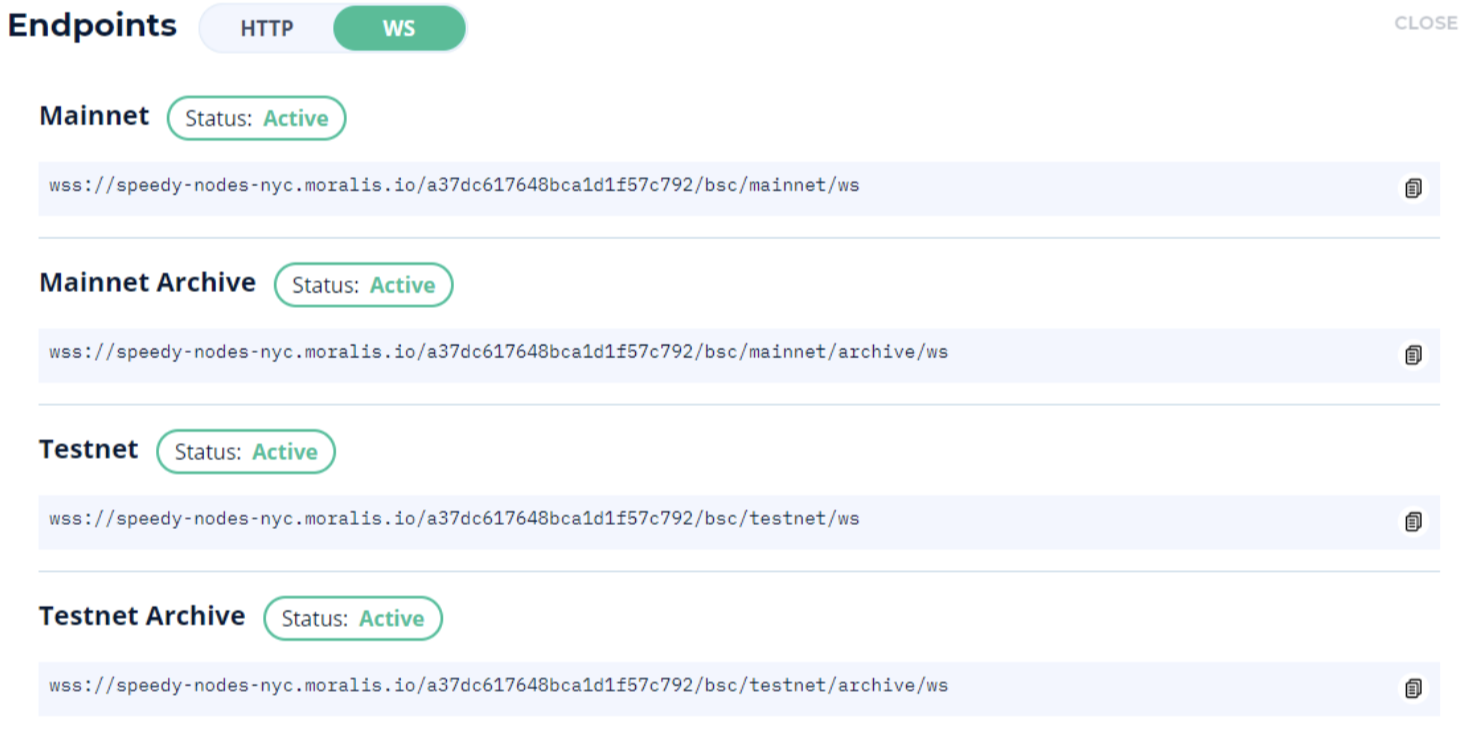Copy the Testnet WebSocket URL
1460x730 pixels.
point(1412,521)
